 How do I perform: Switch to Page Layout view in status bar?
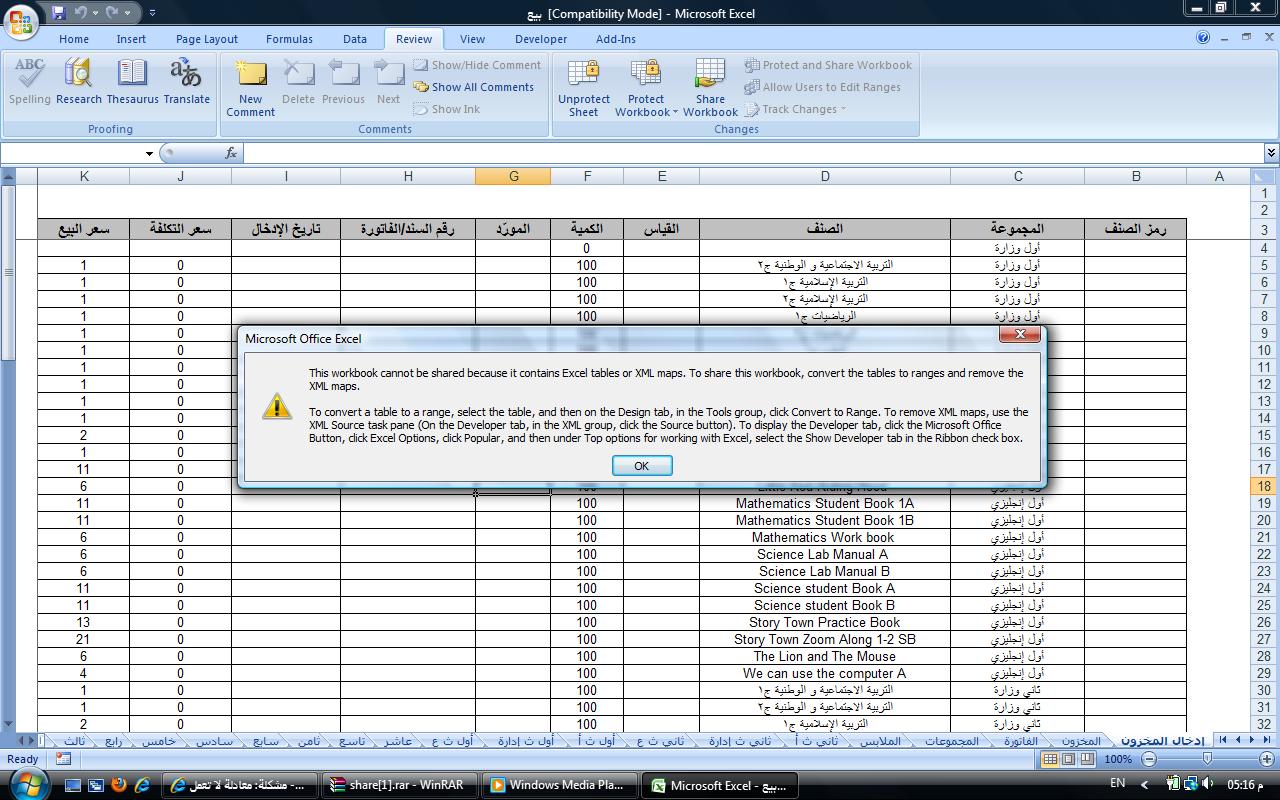tap(1068, 759)
